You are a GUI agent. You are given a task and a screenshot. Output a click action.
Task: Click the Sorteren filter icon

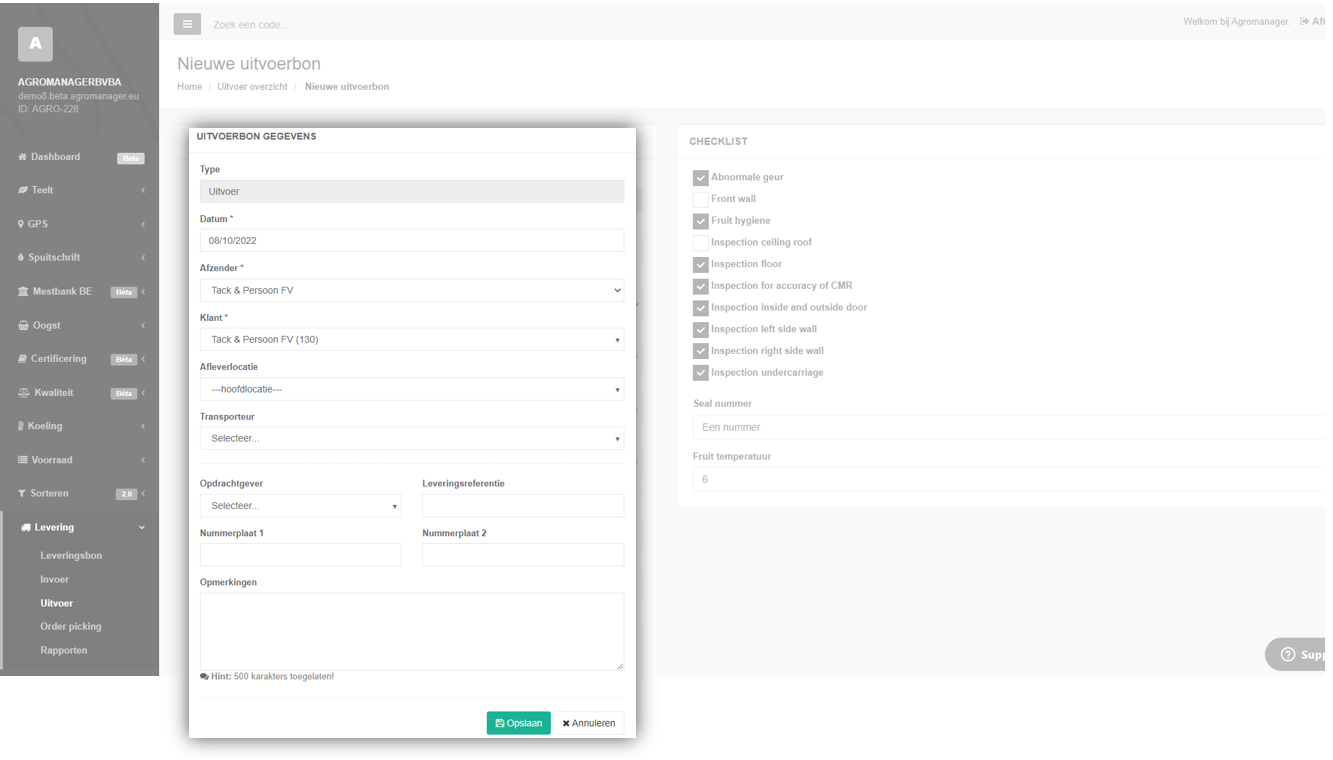pos(22,493)
